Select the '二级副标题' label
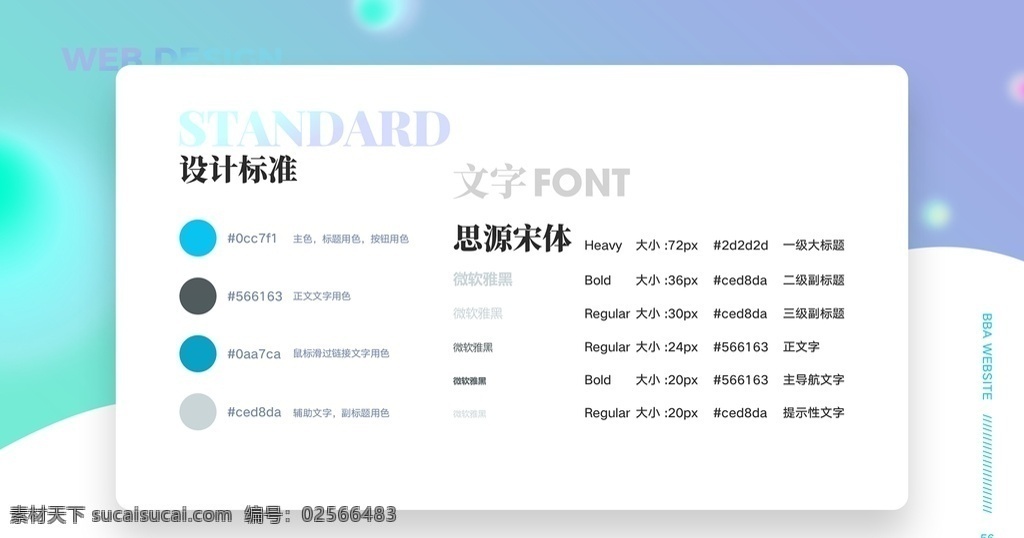Image resolution: width=1024 pixels, height=538 pixels. coord(814,280)
